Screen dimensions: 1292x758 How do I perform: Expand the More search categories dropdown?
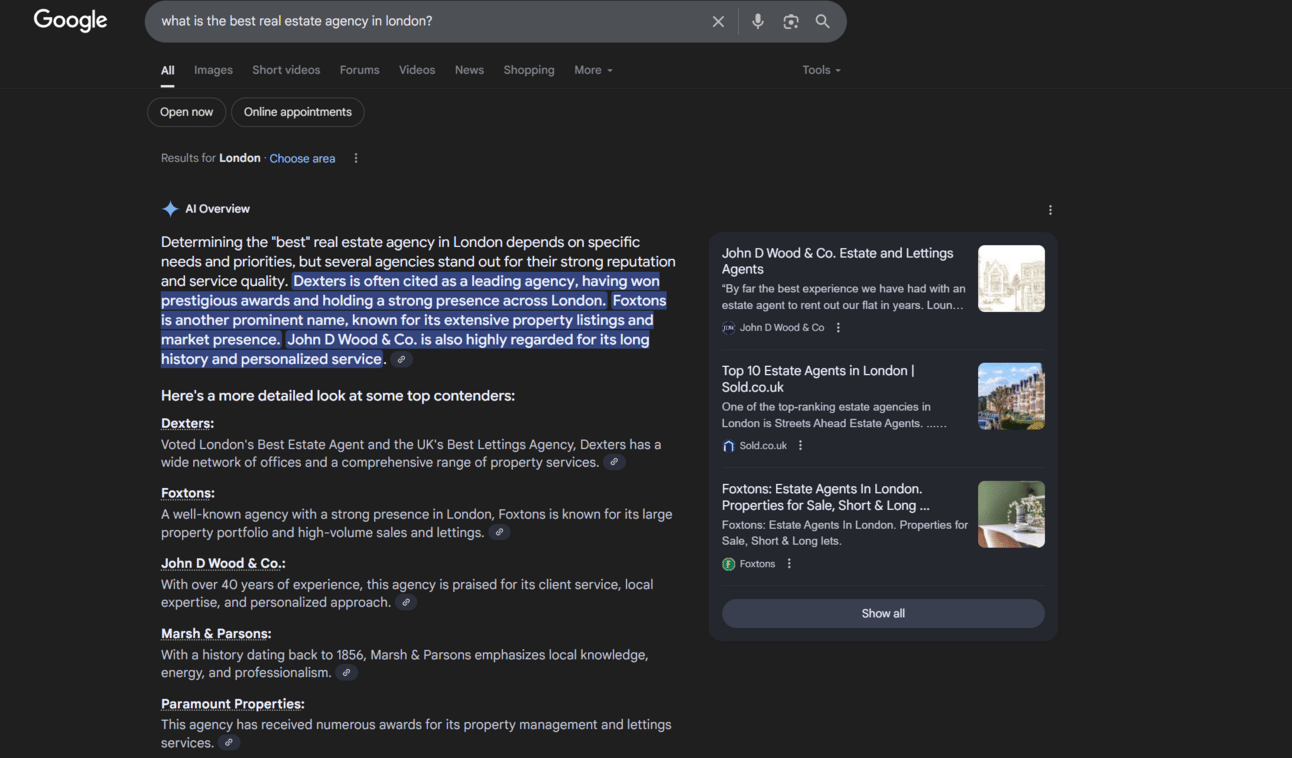[593, 70]
